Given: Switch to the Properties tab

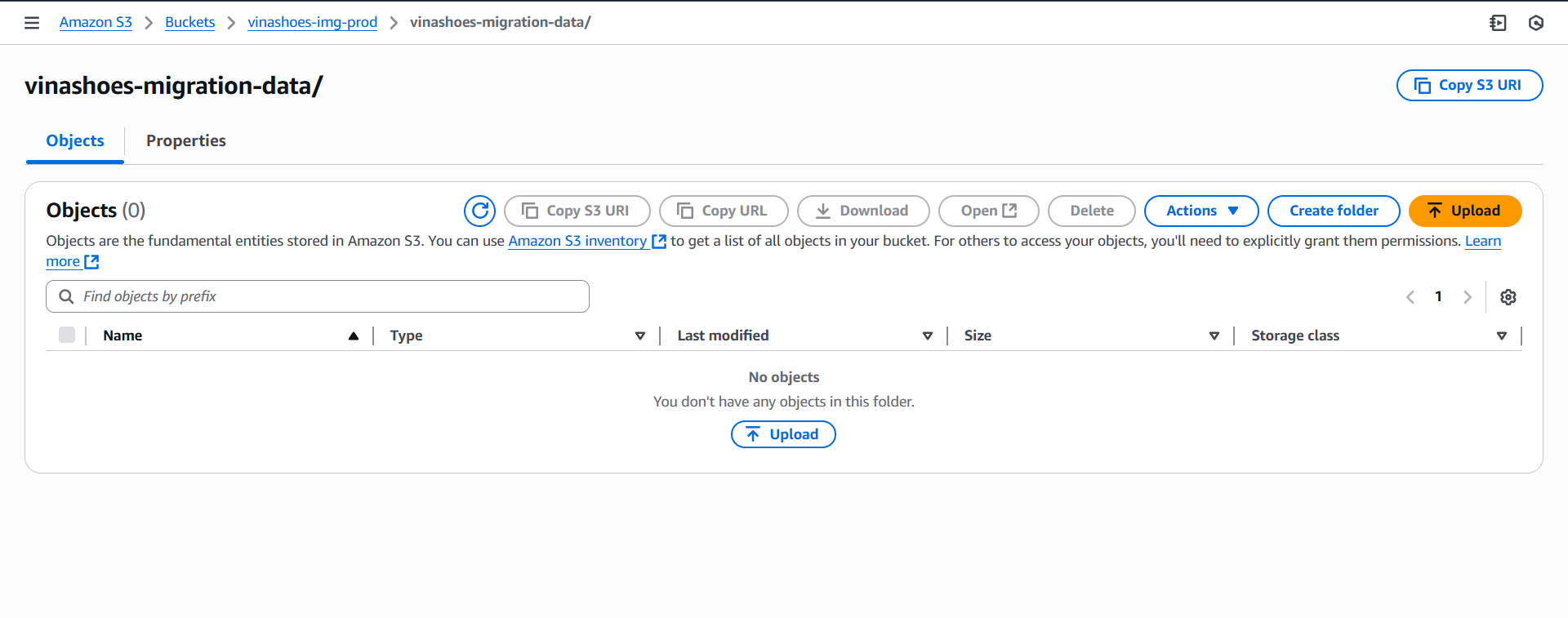Looking at the screenshot, I should pos(186,140).
